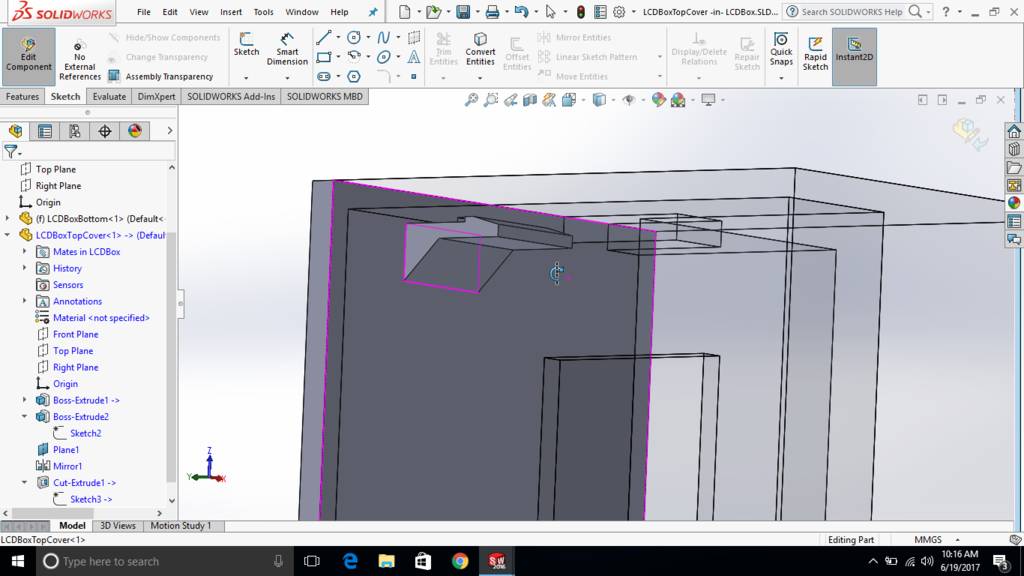Click the Section View icon
This screenshot has height=576, width=1024.
pos(530,100)
